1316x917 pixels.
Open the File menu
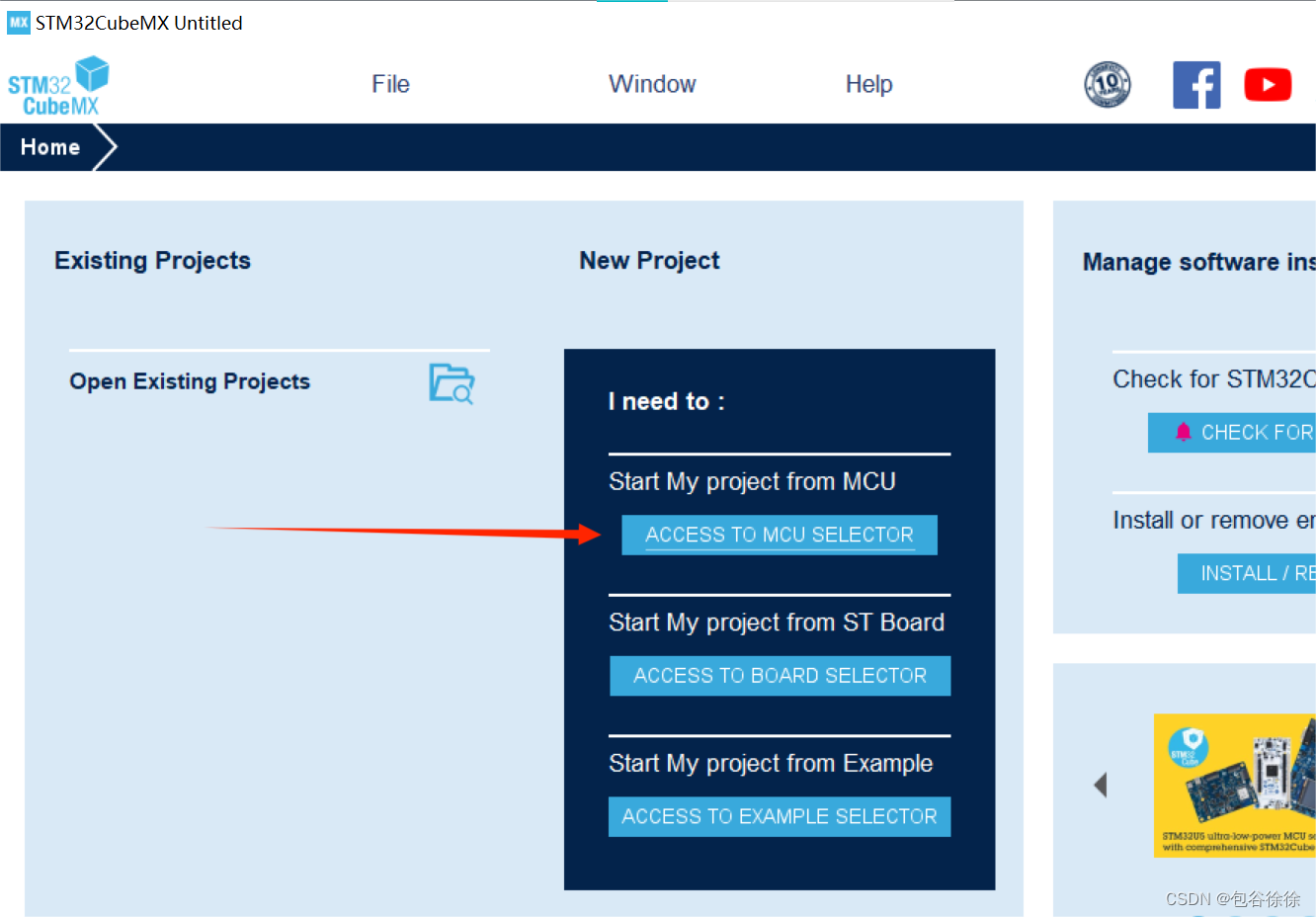click(x=390, y=84)
